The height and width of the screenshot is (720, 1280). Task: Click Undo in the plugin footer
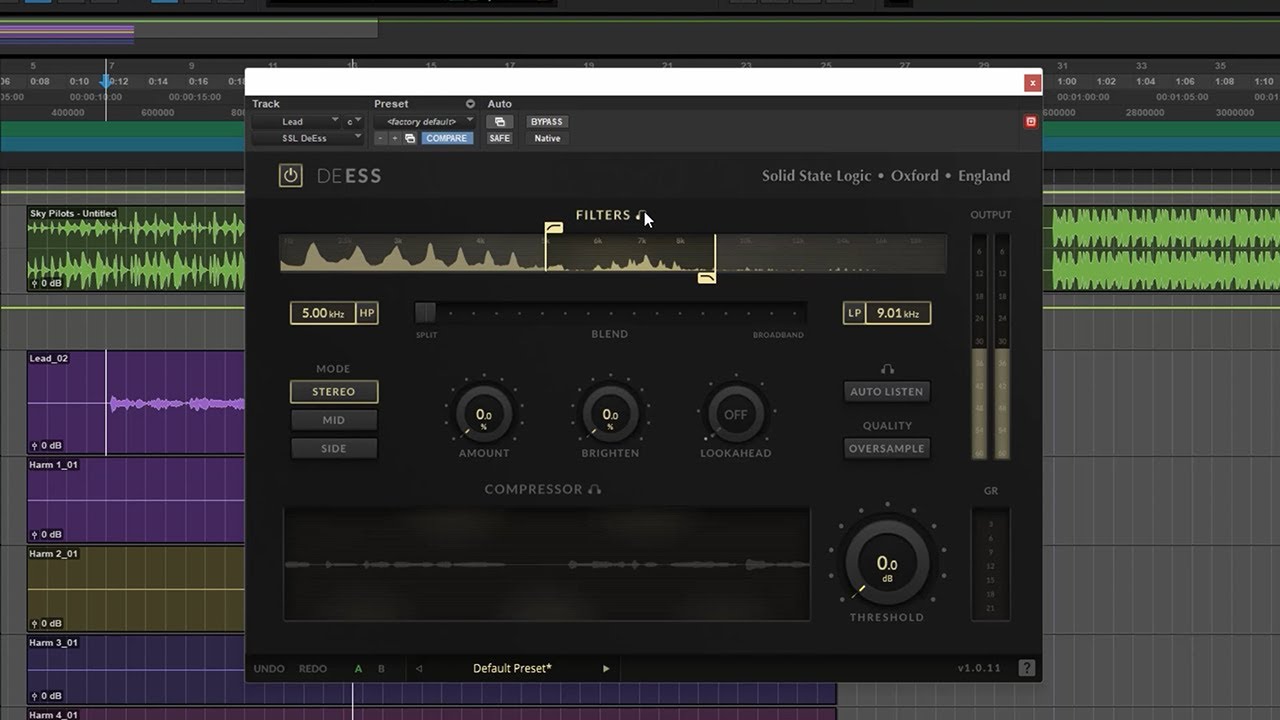pyautogui.click(x=269, y=669)
